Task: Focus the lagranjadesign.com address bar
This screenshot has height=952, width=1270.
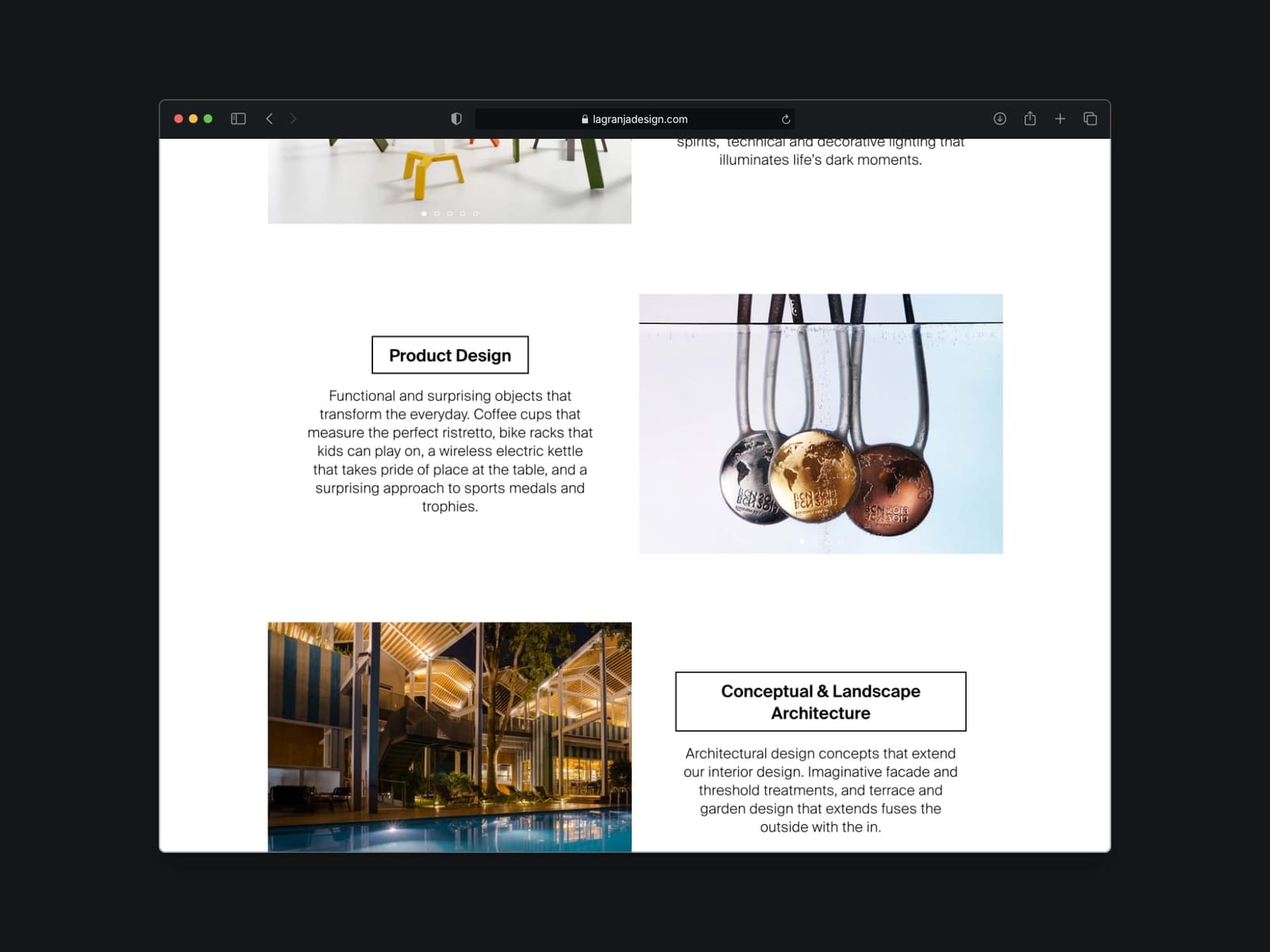Action: pyautogui.click(x=635, y=119)
